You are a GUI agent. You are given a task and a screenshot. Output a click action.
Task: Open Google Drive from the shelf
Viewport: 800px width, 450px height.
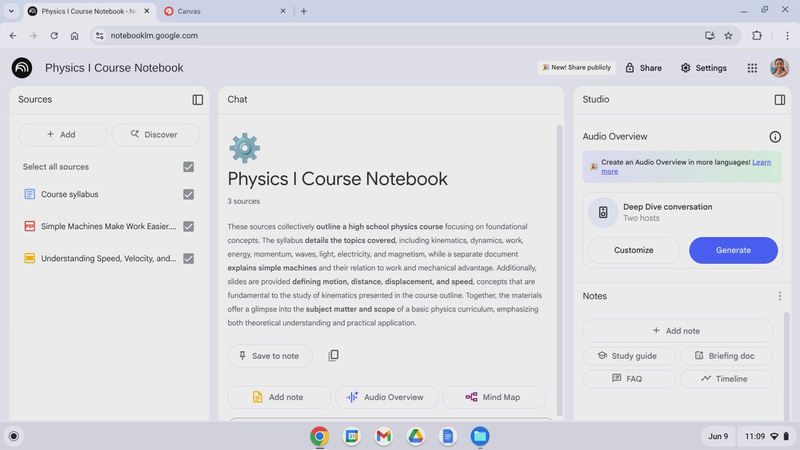point(416,436)
